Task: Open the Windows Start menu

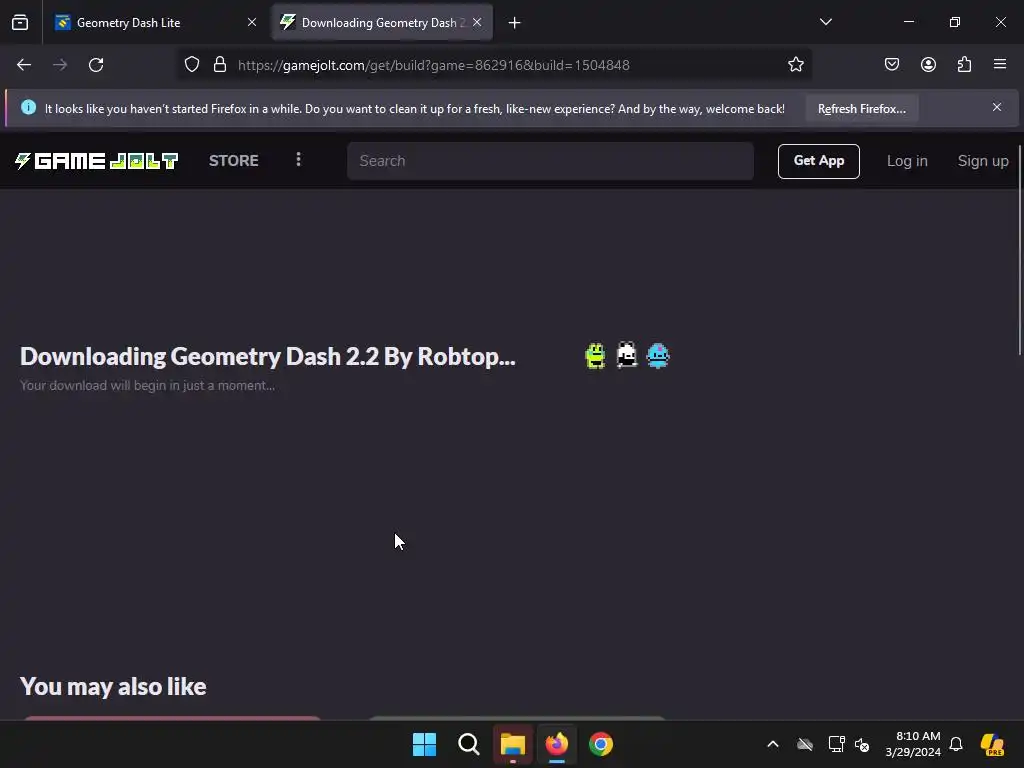Action: (x=424, y=744)
